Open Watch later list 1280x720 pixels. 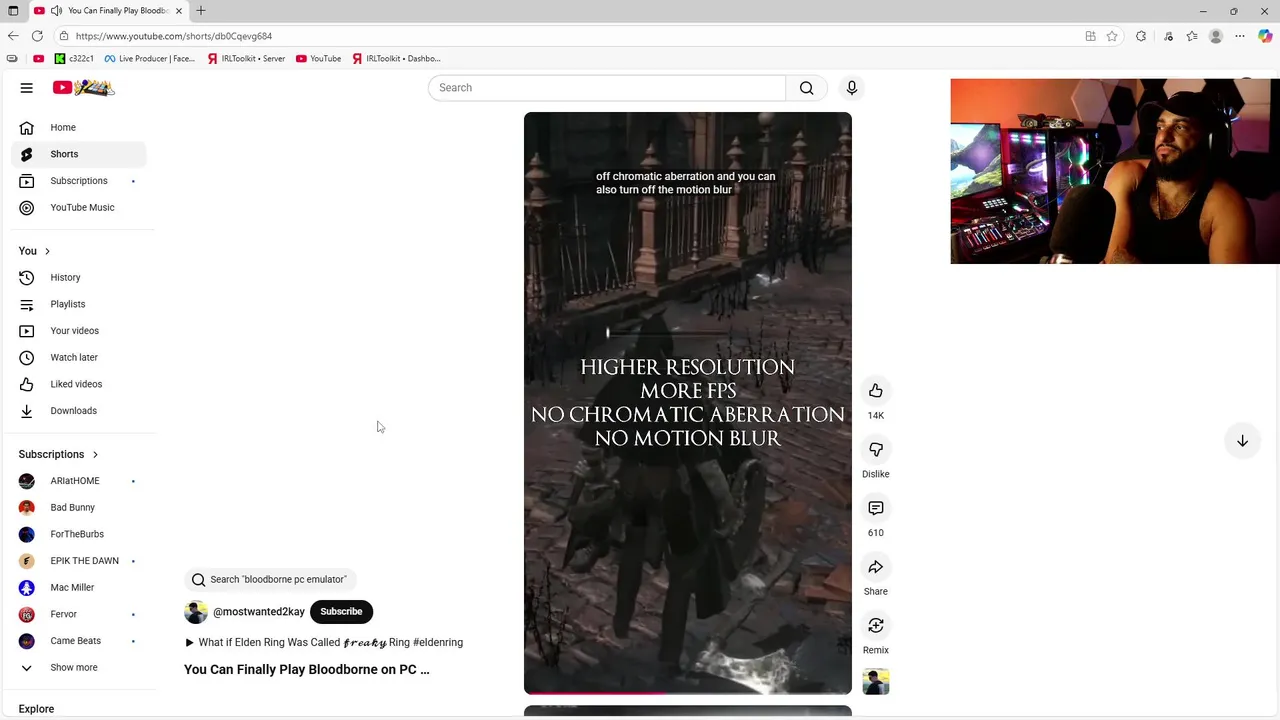(x=79, y=358)
